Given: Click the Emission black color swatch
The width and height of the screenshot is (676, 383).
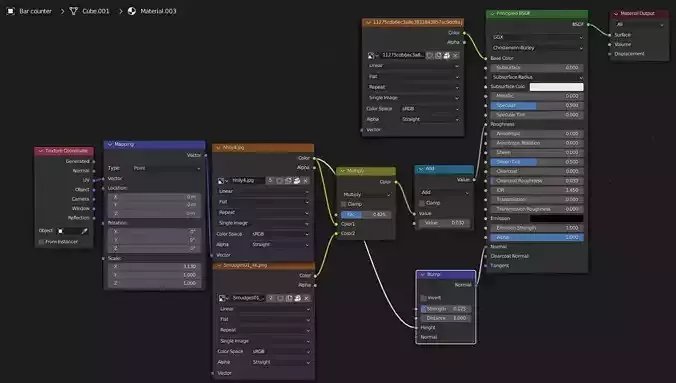Looking at the screenshot, I should (x=557, y=219).
